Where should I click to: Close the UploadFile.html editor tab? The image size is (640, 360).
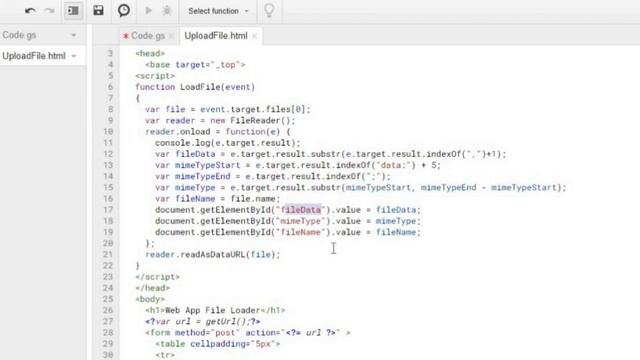(x=255, y=36)
